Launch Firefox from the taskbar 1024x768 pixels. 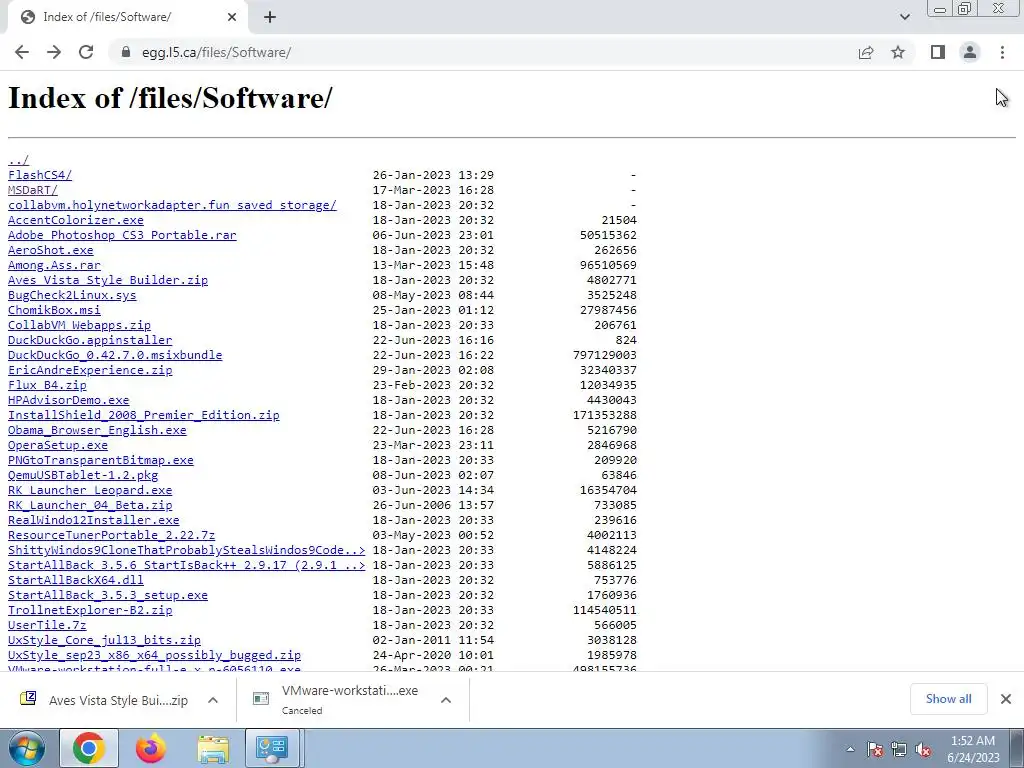151,748
